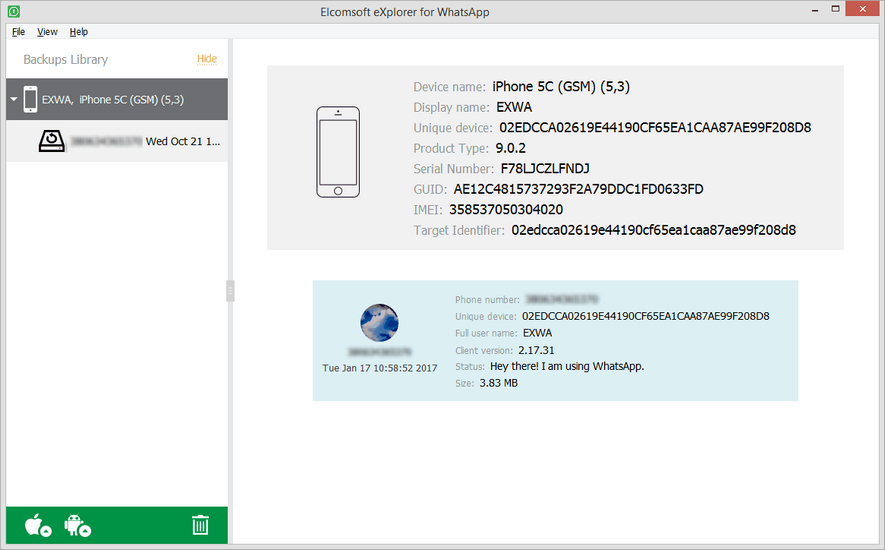Click the Display name value EXWA
Image resolution: width=885 pixels, height=550 pixels.
click(514, 107)
